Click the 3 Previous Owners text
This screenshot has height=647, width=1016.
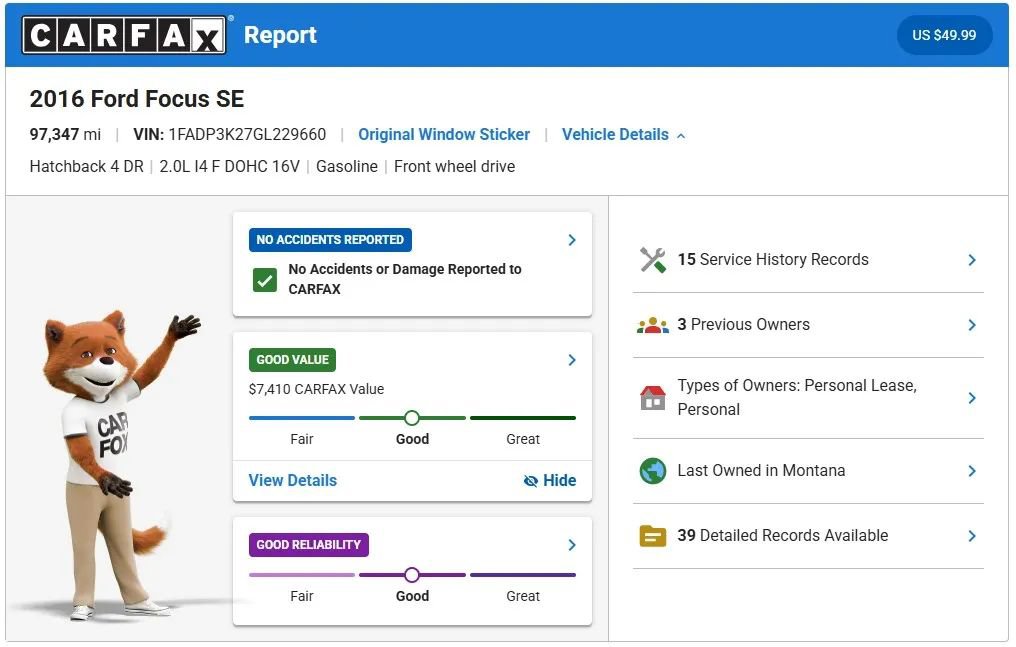(743, 324)
